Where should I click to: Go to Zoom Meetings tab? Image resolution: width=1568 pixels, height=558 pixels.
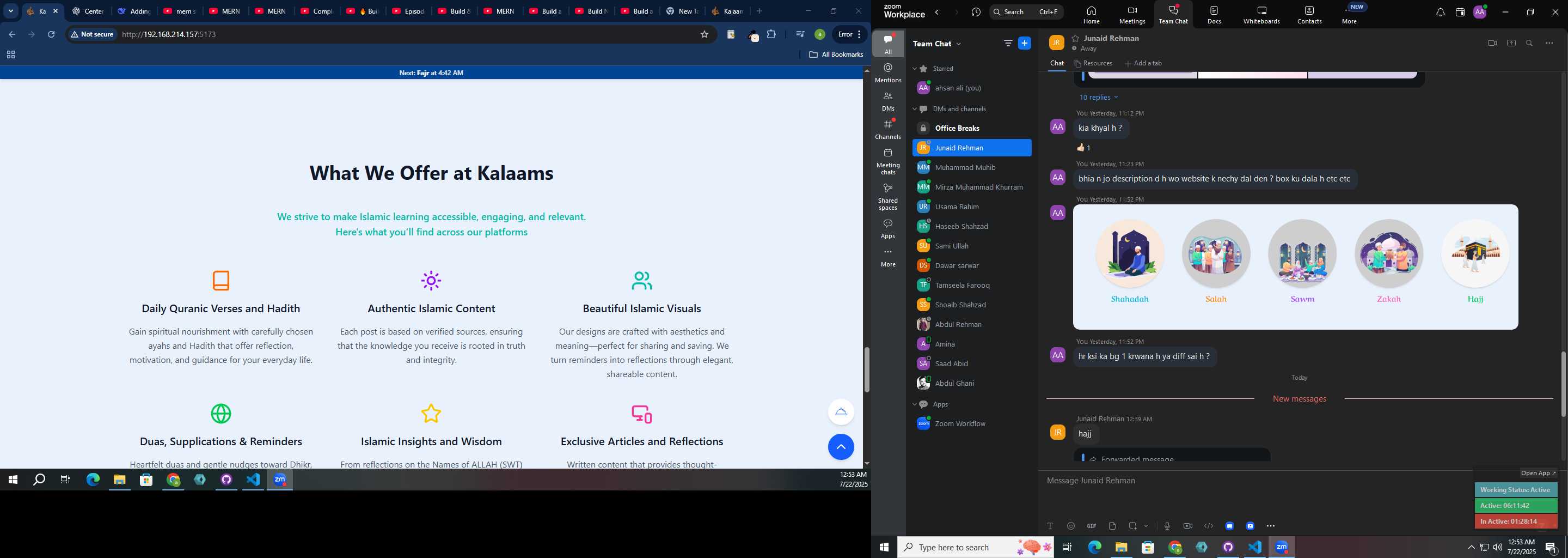click(1131, 15)
